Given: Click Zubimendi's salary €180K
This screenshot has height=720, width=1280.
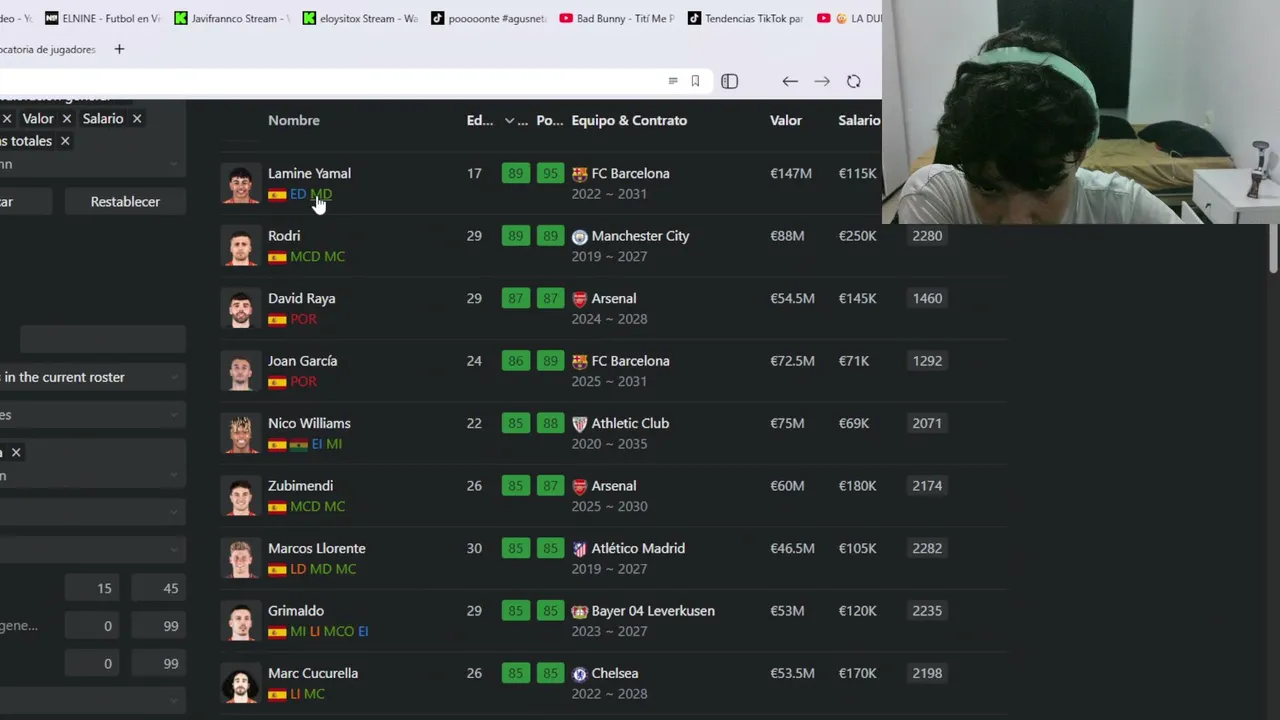Looking at the screenshot, I should pyautogui.click(x=857, y=486).
